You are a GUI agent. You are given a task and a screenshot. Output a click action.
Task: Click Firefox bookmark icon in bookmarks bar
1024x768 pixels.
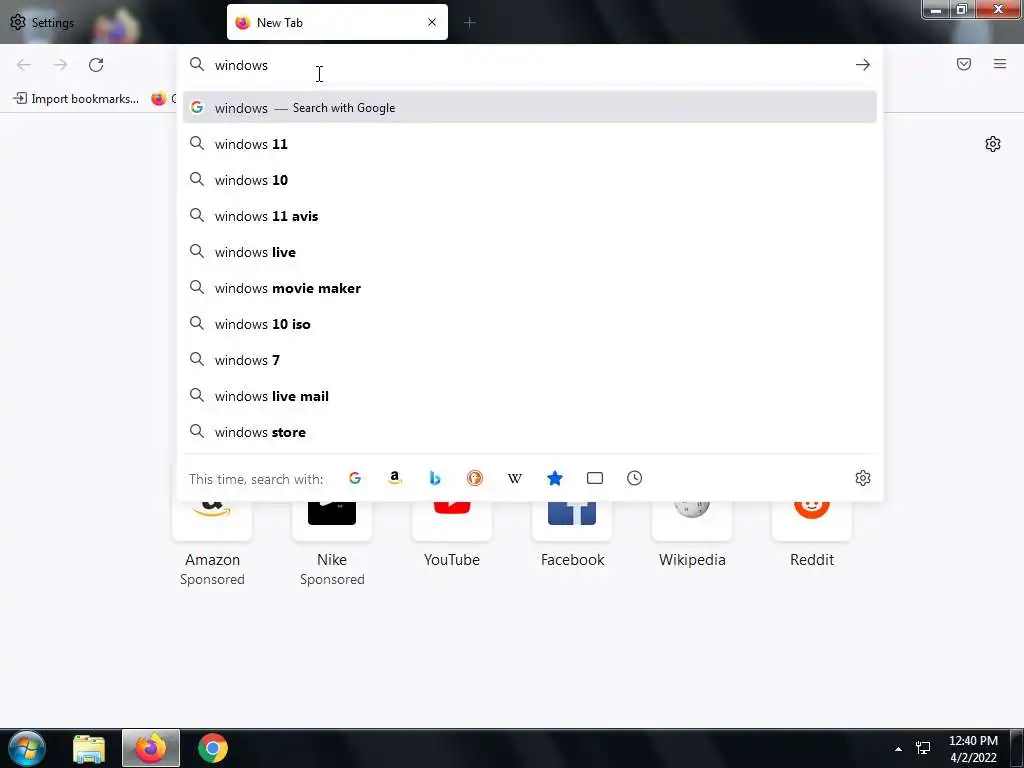[x=159, y=99]
